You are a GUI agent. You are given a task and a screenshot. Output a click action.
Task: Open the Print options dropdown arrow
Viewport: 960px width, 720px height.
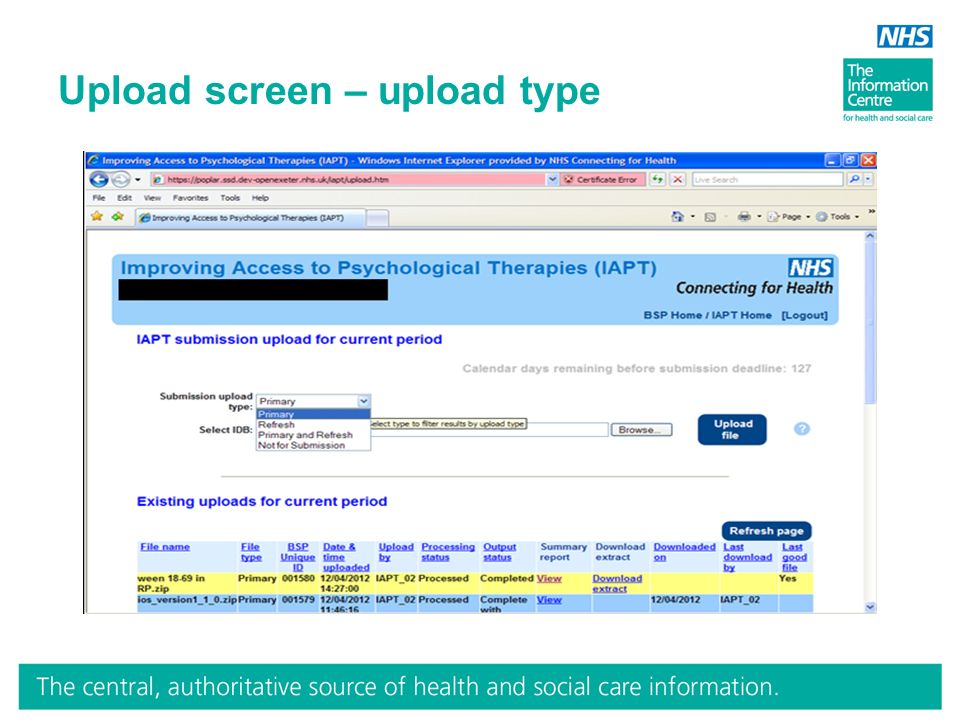point(759,216)
